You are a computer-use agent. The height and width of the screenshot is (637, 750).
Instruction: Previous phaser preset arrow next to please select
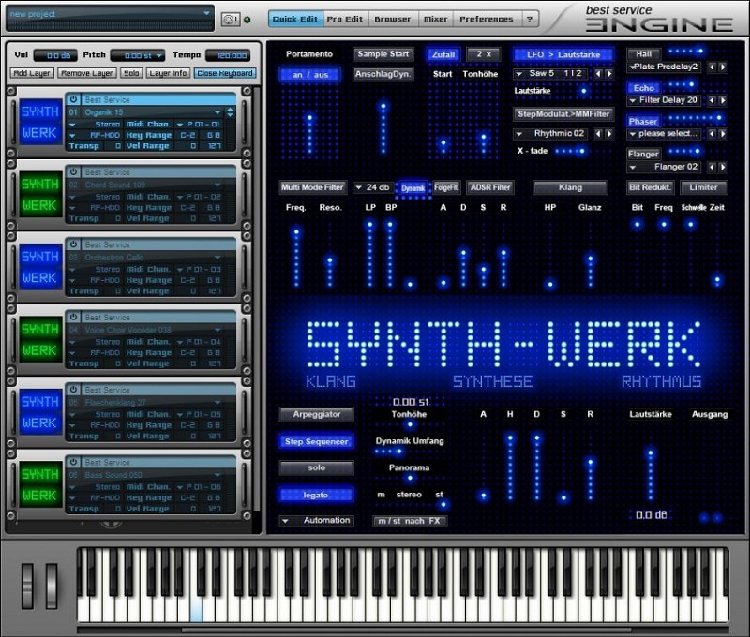pos(712,134)
